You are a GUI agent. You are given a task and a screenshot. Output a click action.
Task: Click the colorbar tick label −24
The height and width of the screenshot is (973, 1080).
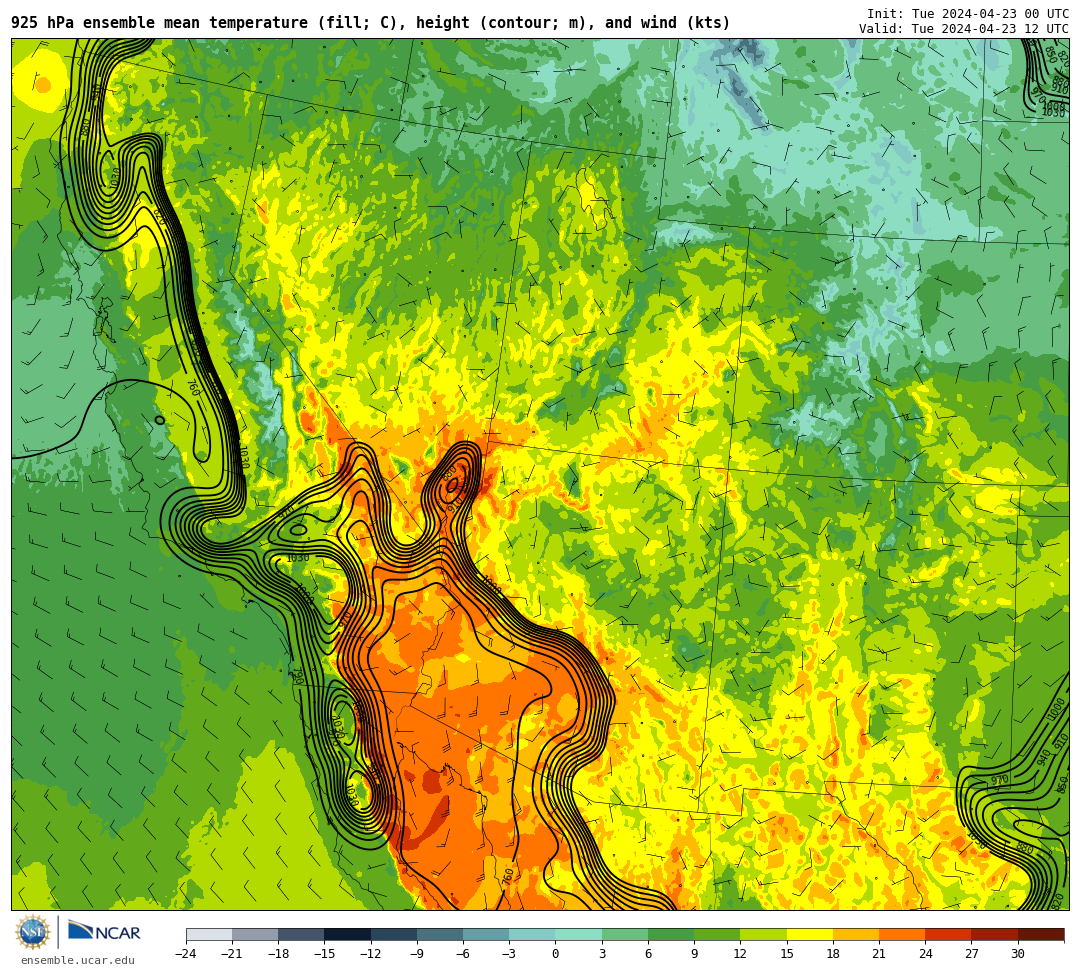click(x=187, y=954)
